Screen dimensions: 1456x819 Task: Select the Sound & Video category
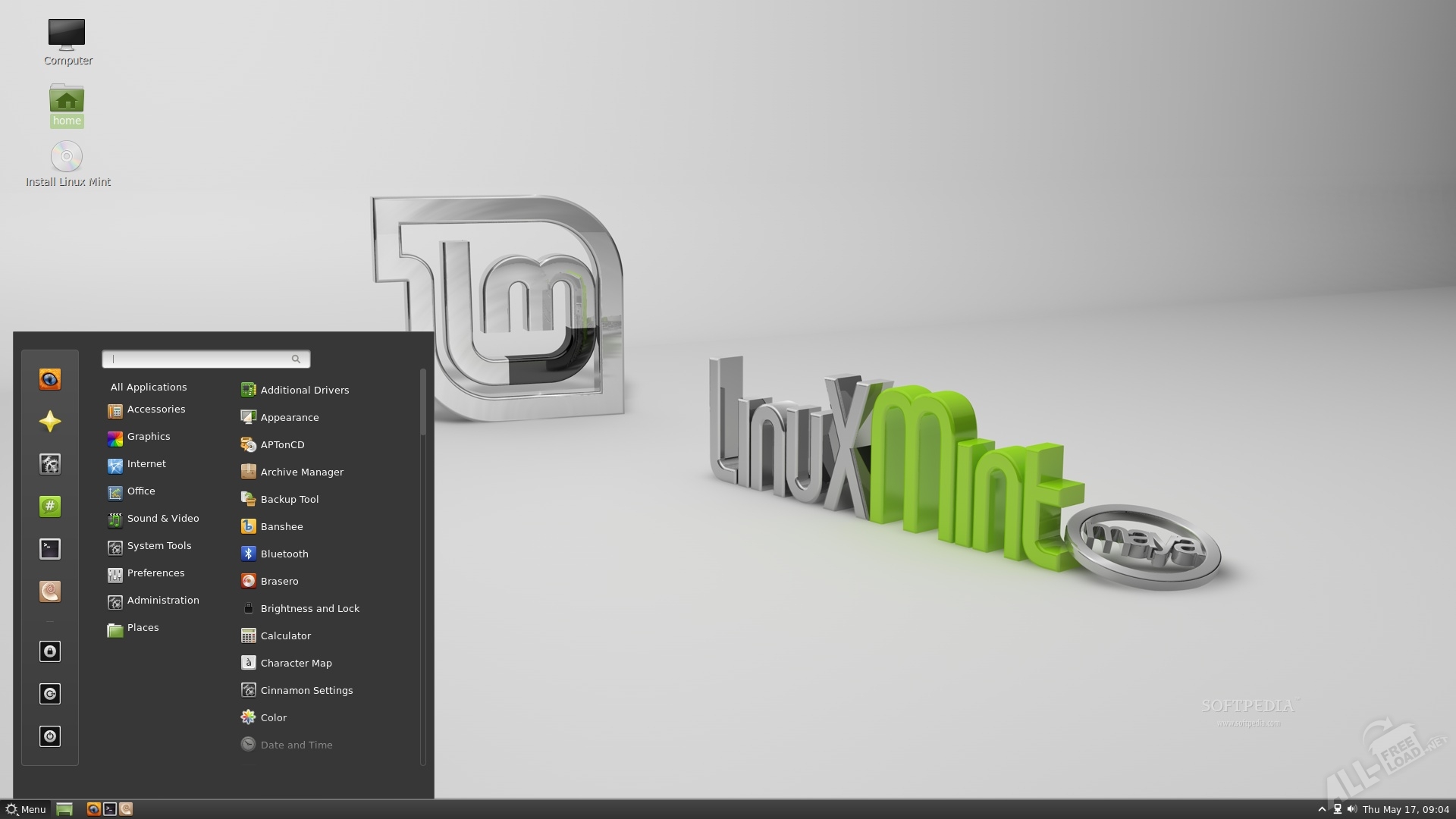[162, 519]
